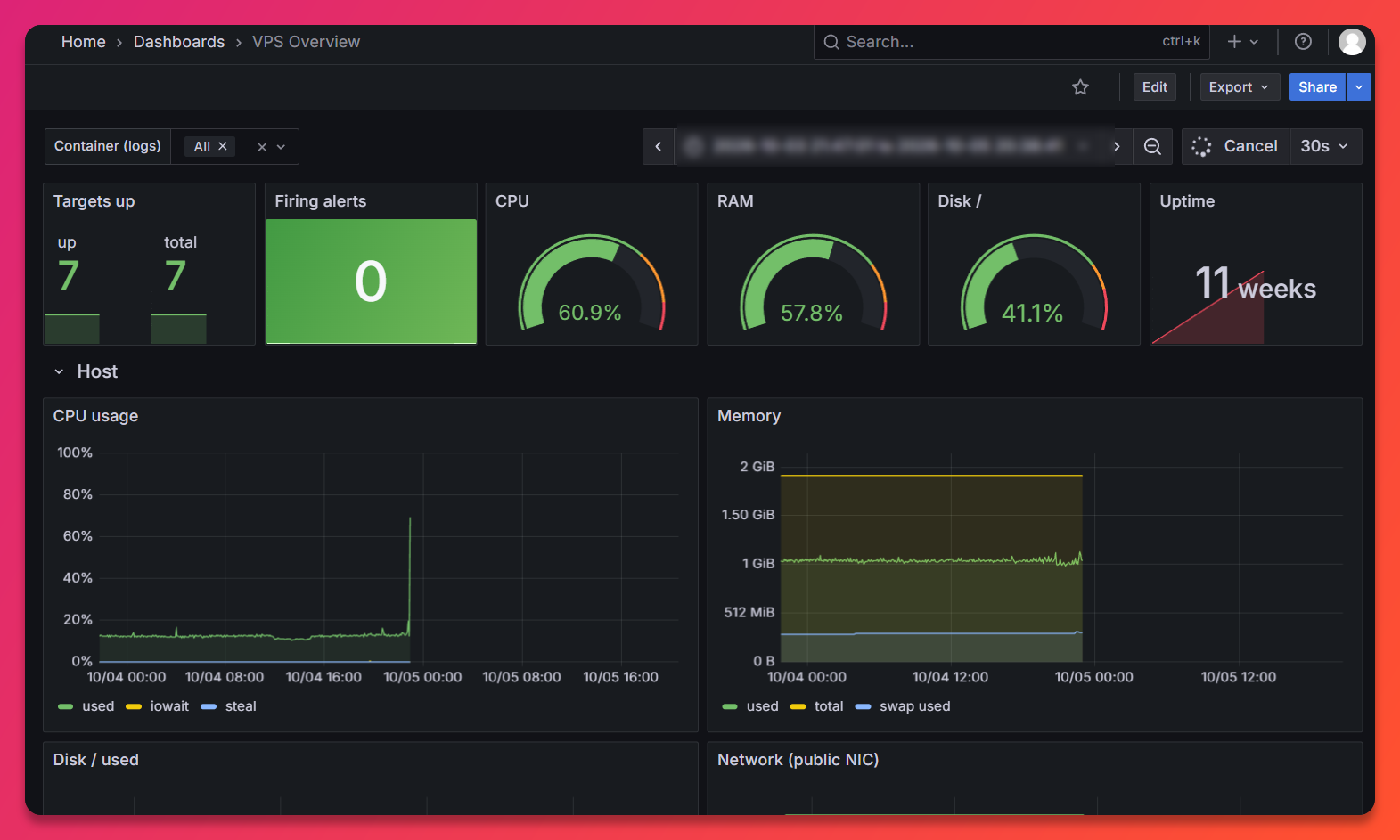Open the Share options arrow
Image resolution: width=1400 pixels, height=840 pixels.
pos(1358,87)
